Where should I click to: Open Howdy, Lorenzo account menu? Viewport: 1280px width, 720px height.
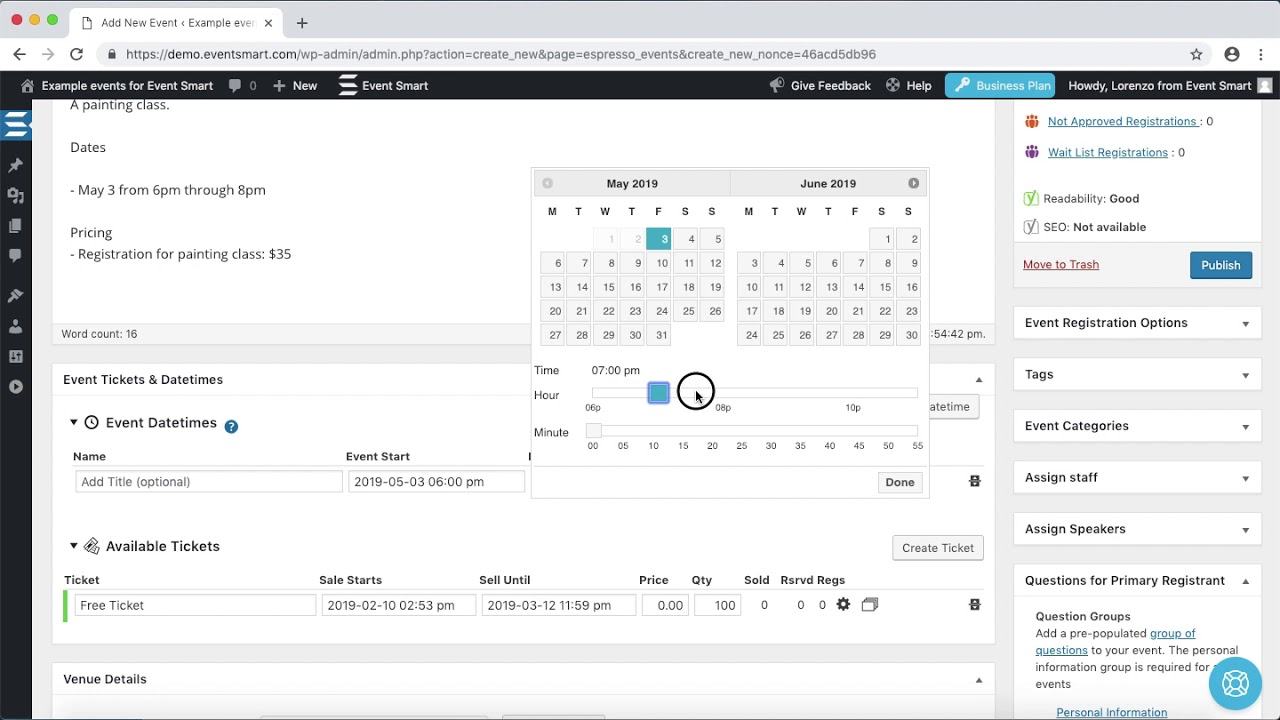pyautogui.click(x=1170, y=86)
